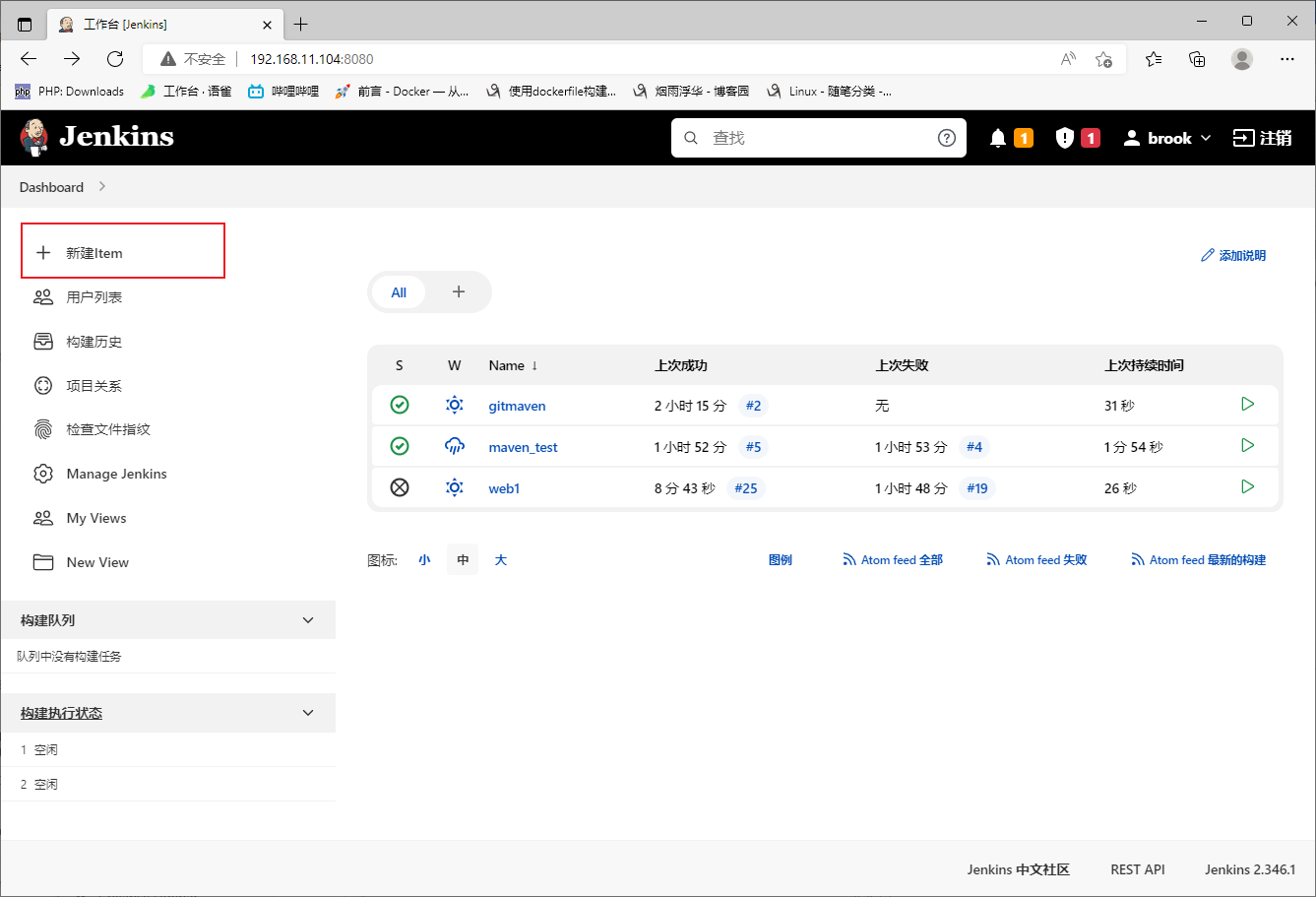
Task: Set icon size to 大
Action: (500, 560)
